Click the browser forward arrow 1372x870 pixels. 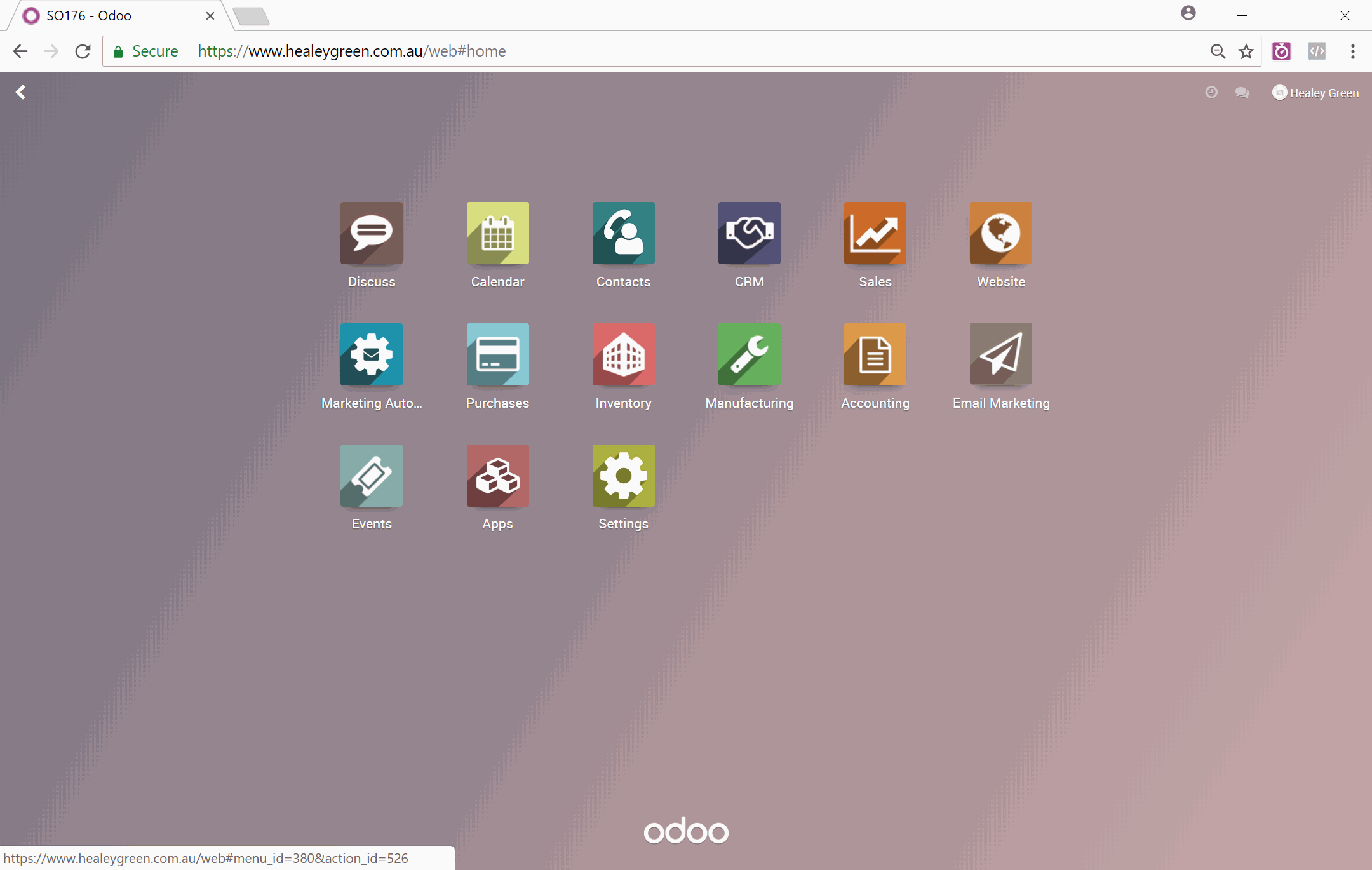pyautogui.click(x=51, y=51)
